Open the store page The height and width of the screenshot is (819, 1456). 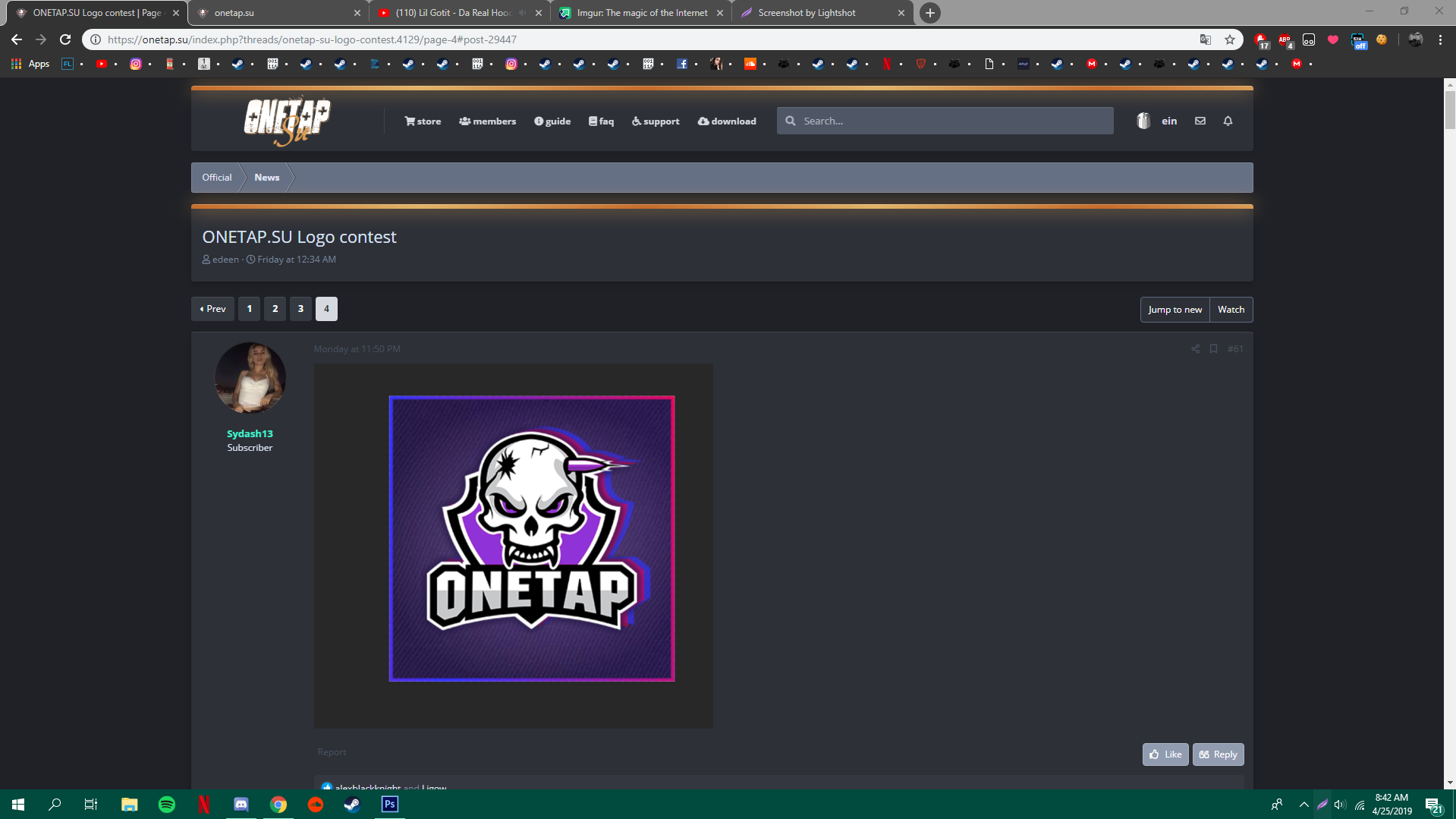click(x=423, y=121)
